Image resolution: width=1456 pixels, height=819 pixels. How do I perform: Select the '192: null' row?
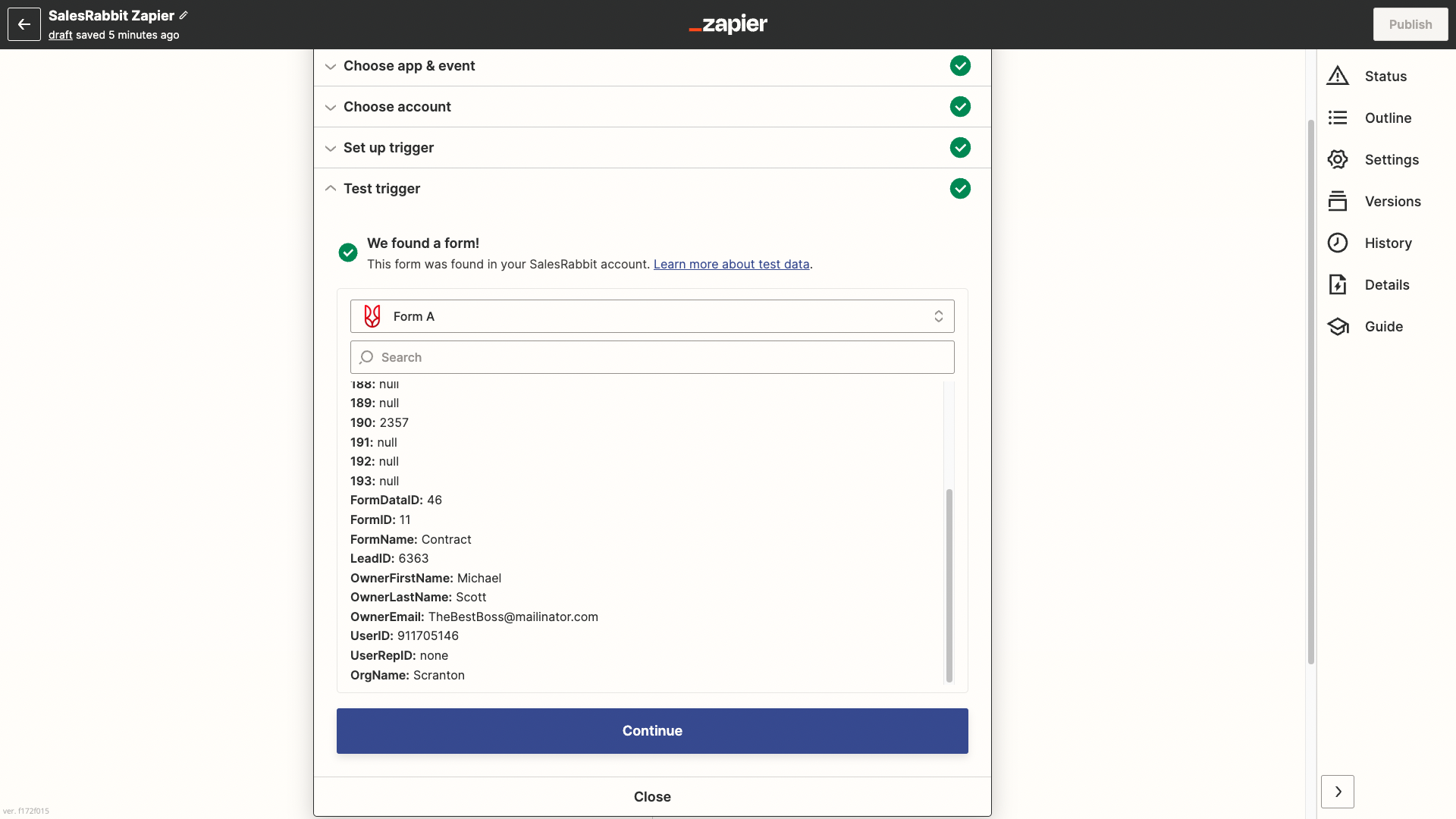tap(375, 461)
